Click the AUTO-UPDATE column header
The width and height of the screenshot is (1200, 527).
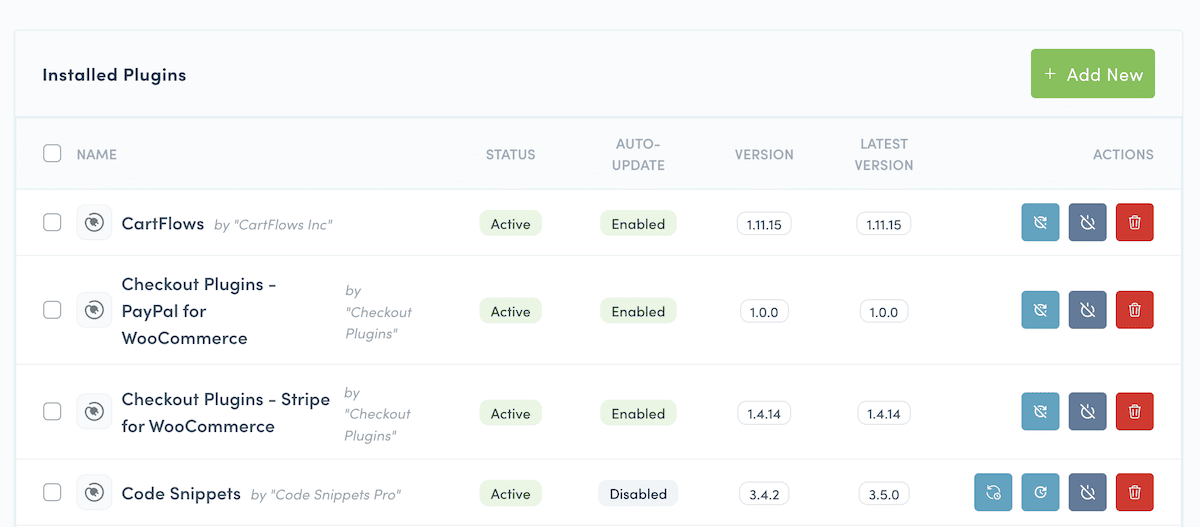pyautogui.click(x=638, y=154)
